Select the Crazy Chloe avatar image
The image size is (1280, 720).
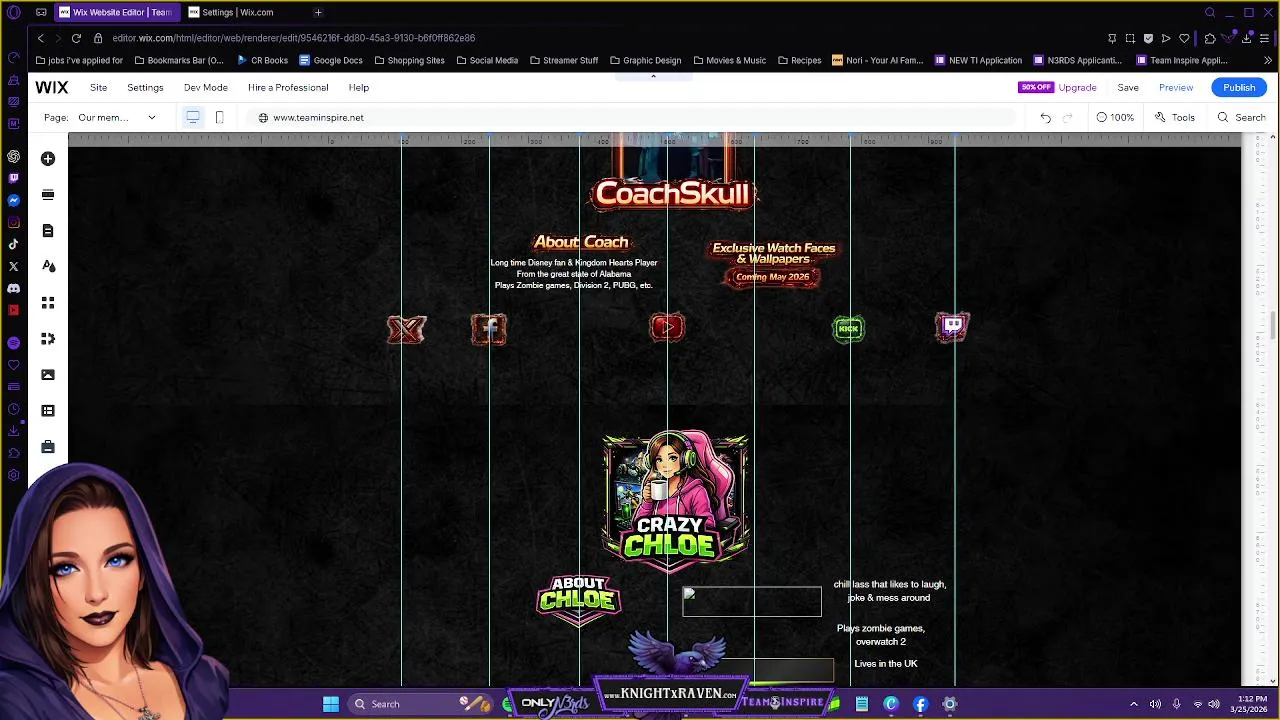[x=675, y=500]
